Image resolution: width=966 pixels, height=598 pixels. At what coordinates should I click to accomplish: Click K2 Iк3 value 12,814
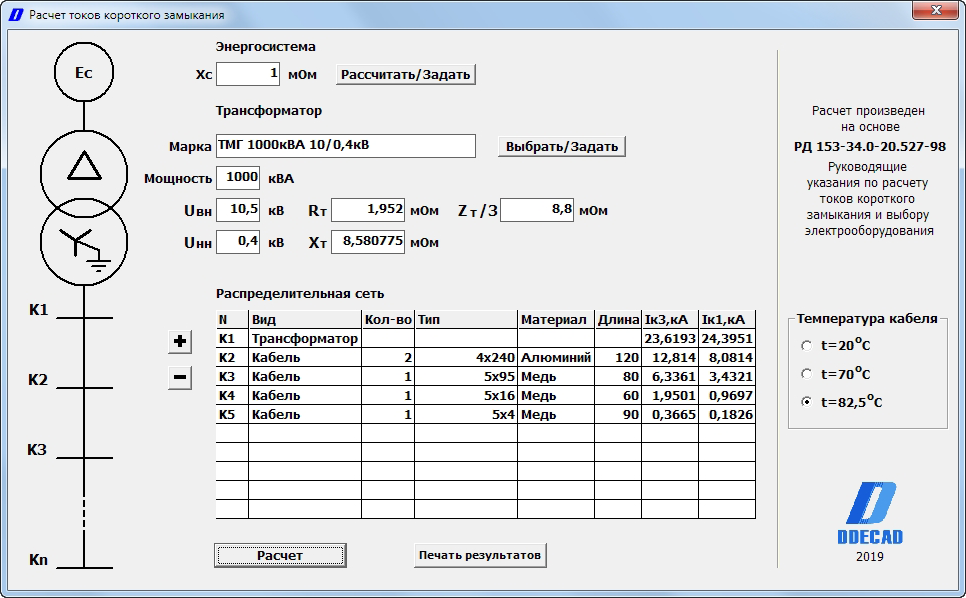pos(670,357)
